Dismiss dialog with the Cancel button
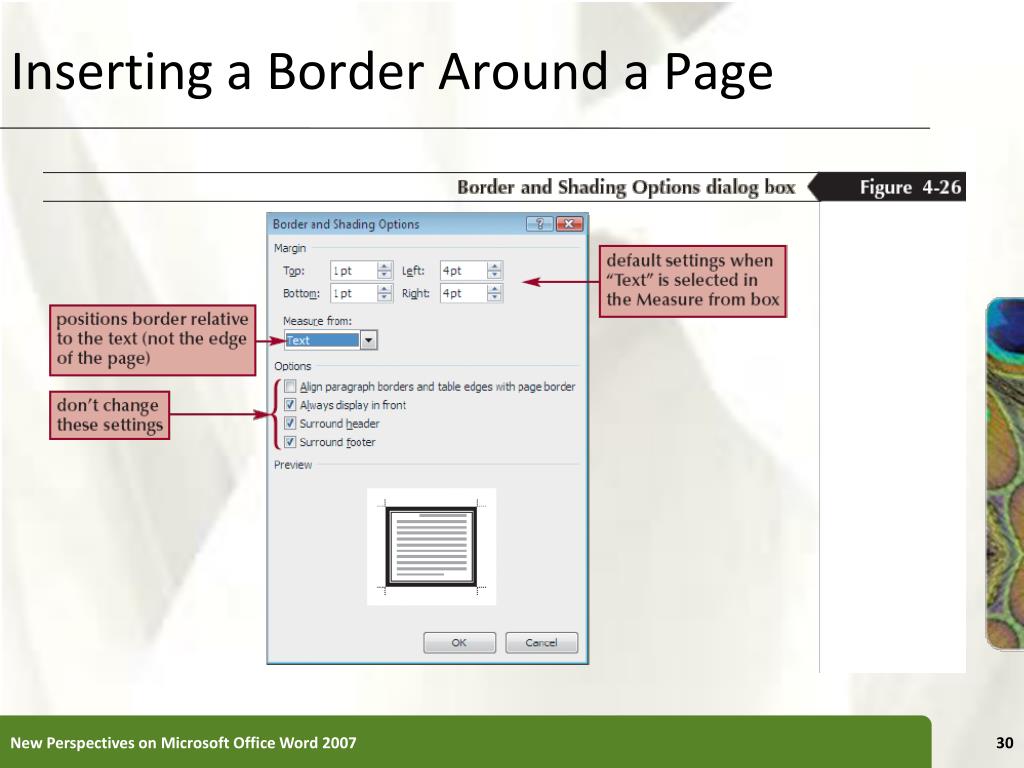 (x=541, y=643)
